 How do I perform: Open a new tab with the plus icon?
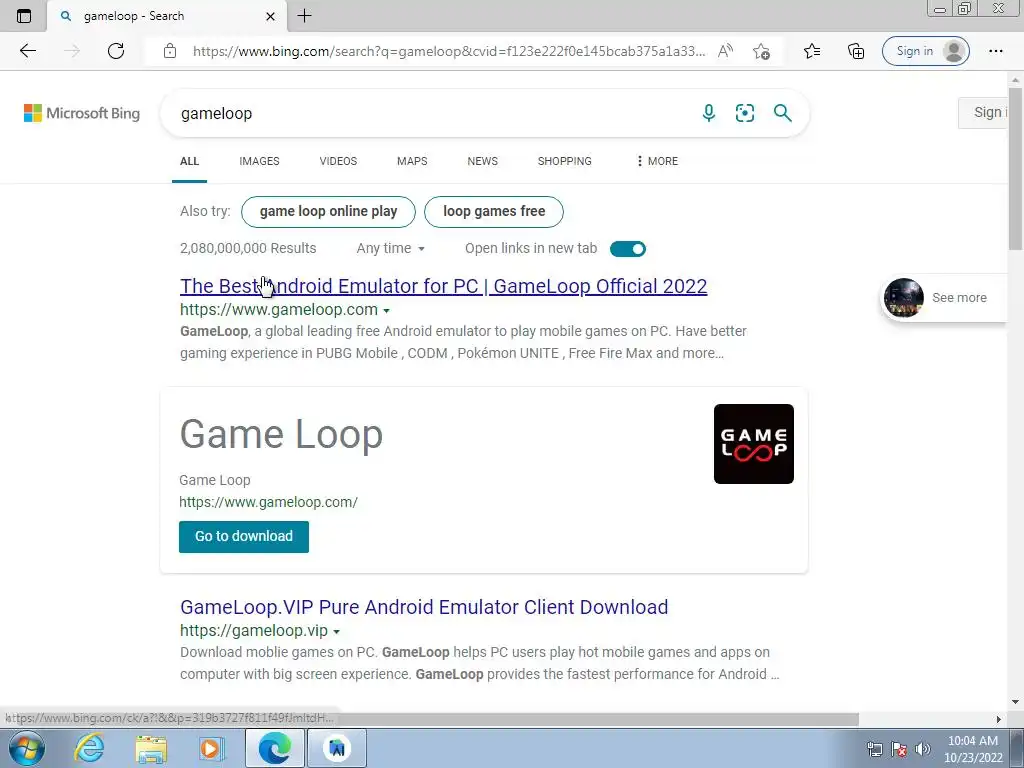(304, 16)
